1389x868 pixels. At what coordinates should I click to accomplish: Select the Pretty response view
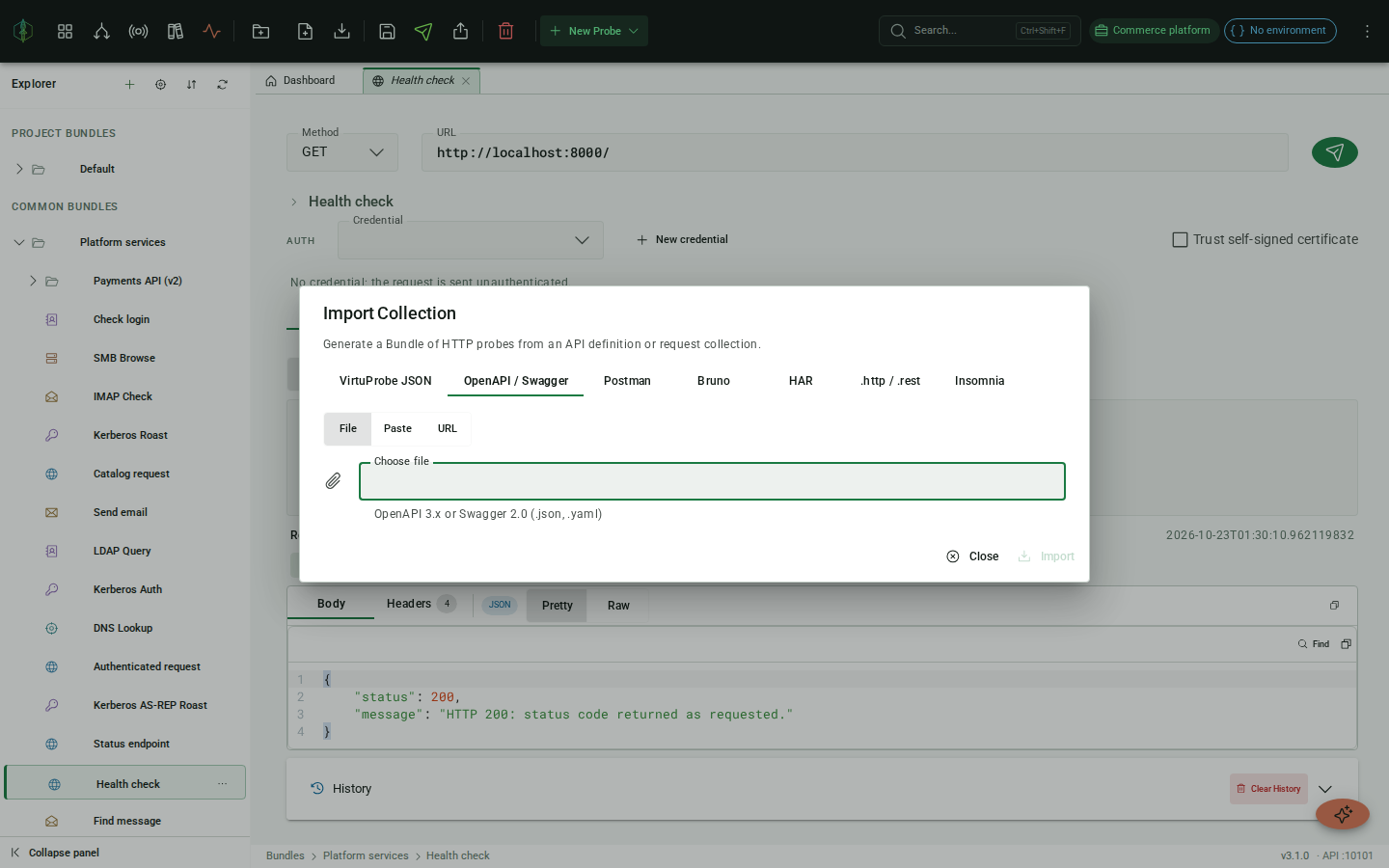tap(558, 606)
